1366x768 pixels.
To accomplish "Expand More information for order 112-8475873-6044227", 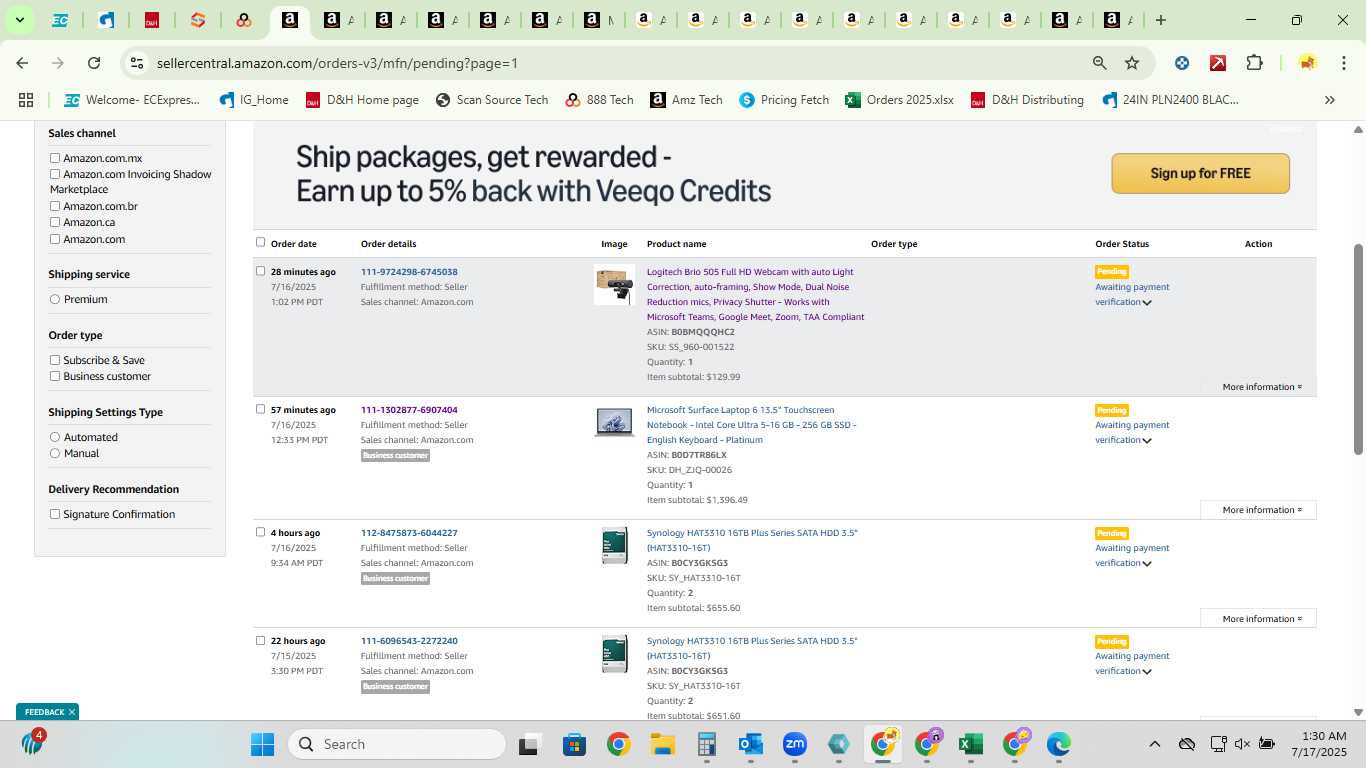I will [1259, 619].
